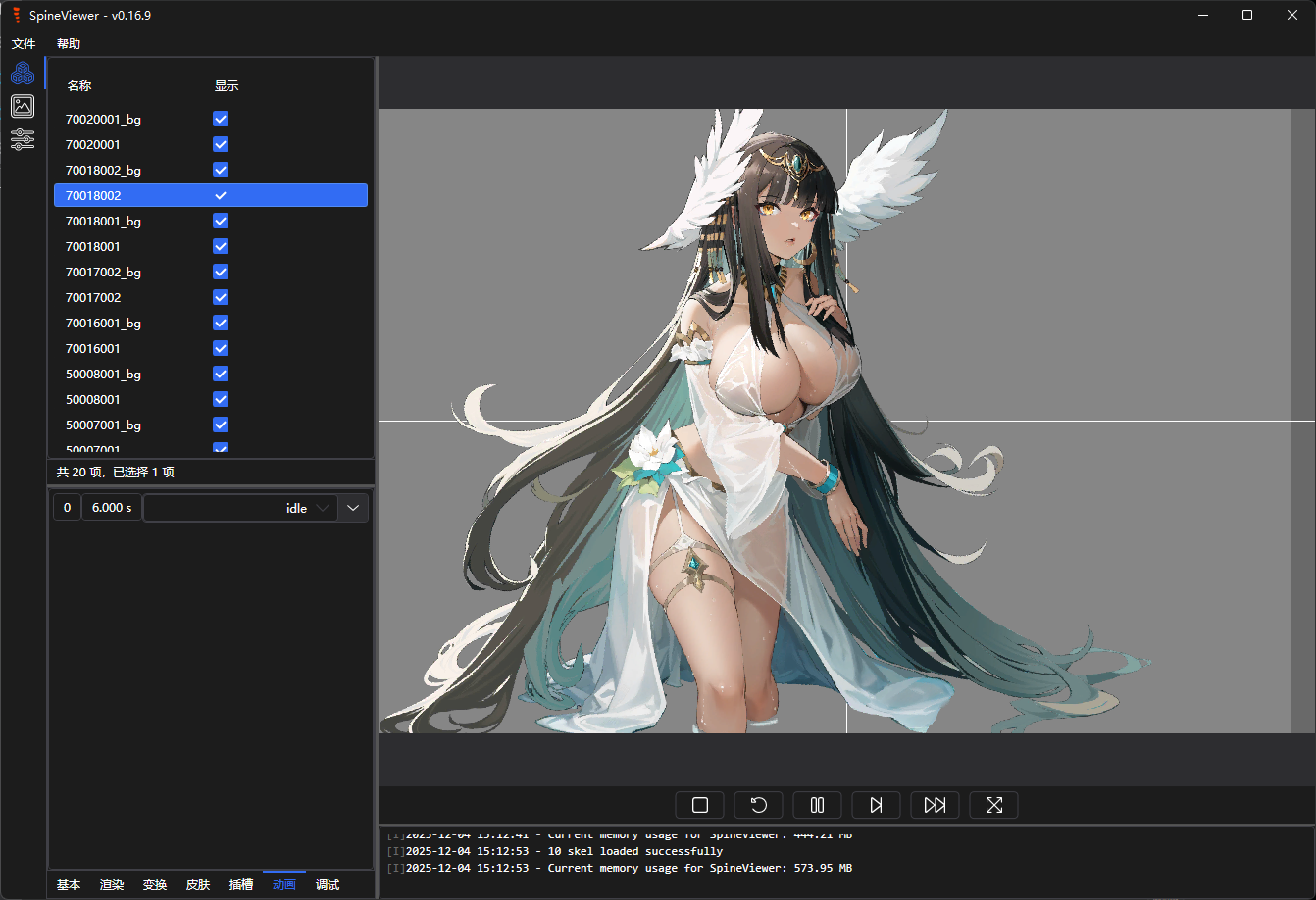Uncheck display for 70016001_bg
The height and width of the screenshot is (900, 1316).
221,323
